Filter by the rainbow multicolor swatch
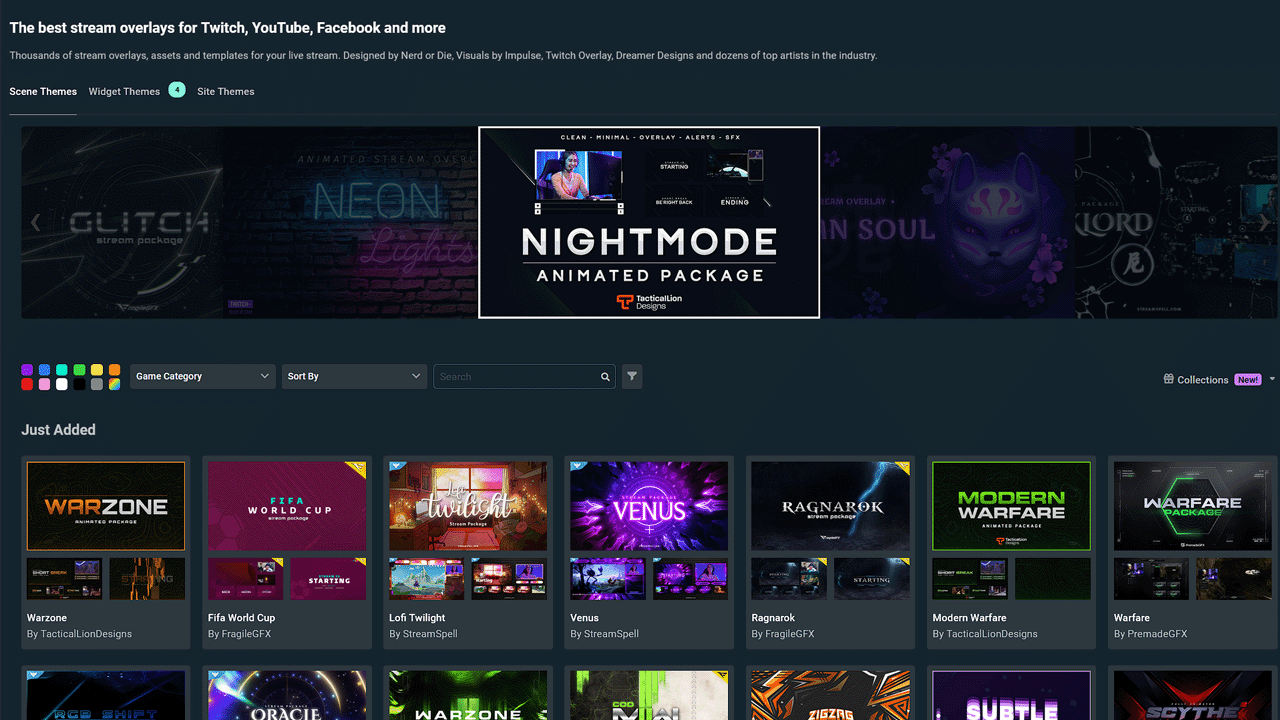Image resolution: width=1280 pixels, height=720 pixels. coord(114,384)
